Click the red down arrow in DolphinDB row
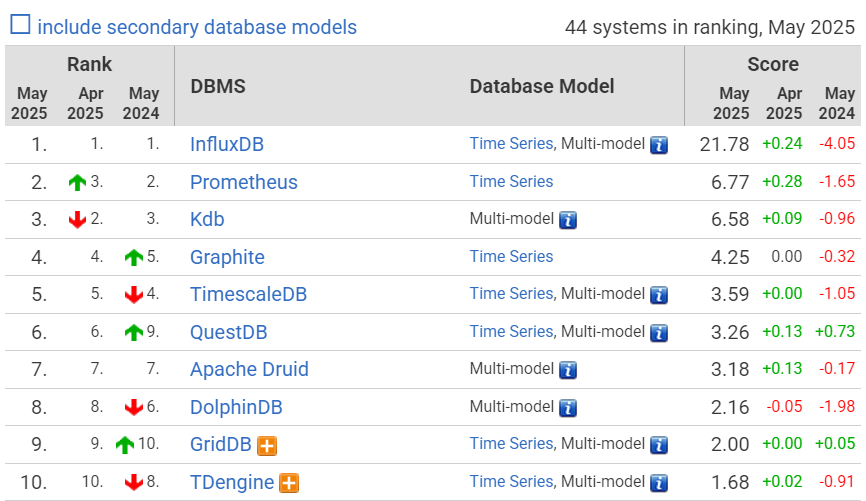The image size is (866, 501). [134, 408]
